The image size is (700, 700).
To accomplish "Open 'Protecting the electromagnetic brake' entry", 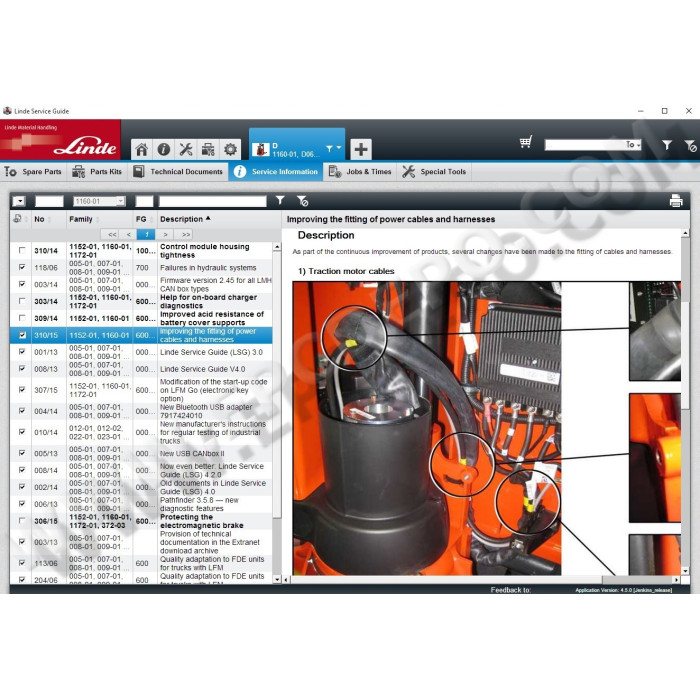I will pyautogui.click(x=201, y=521).
